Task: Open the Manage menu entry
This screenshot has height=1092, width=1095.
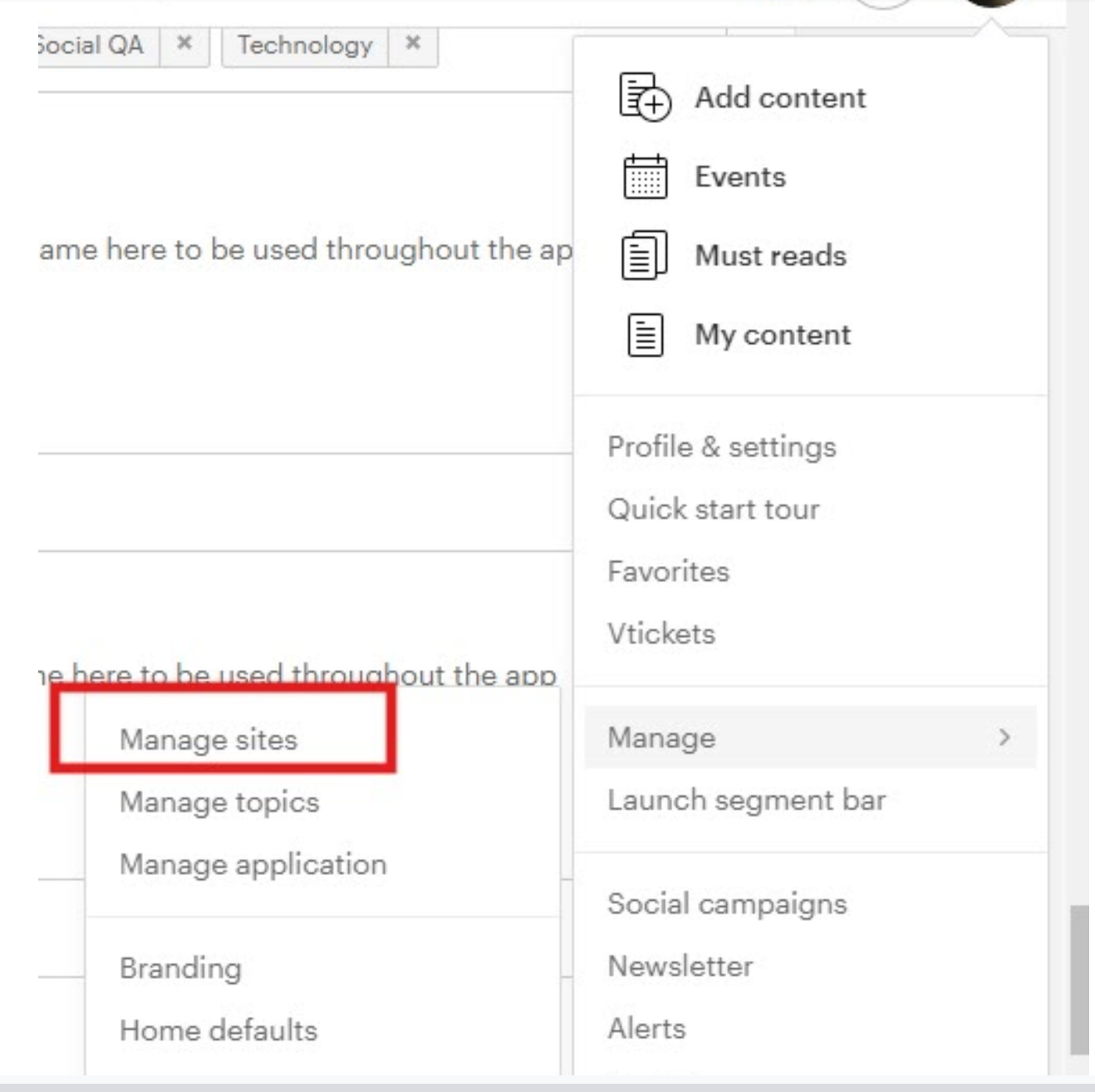Action: (810, 737)
